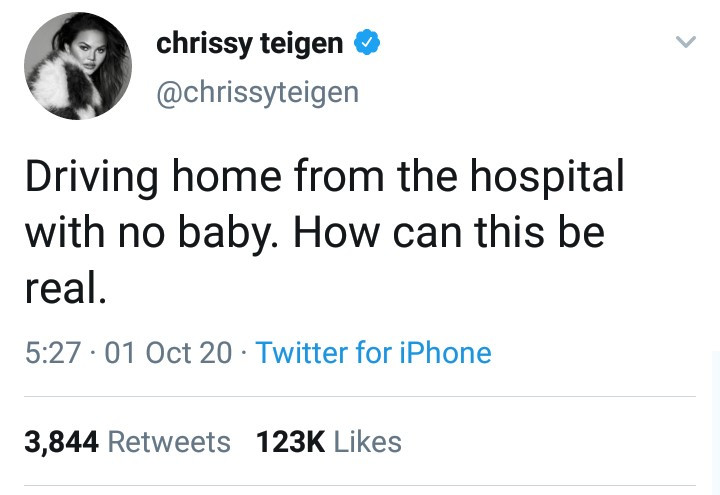
Task: Click the tweet's first line "Driving home from the hospital"
Action: point(325,178)
